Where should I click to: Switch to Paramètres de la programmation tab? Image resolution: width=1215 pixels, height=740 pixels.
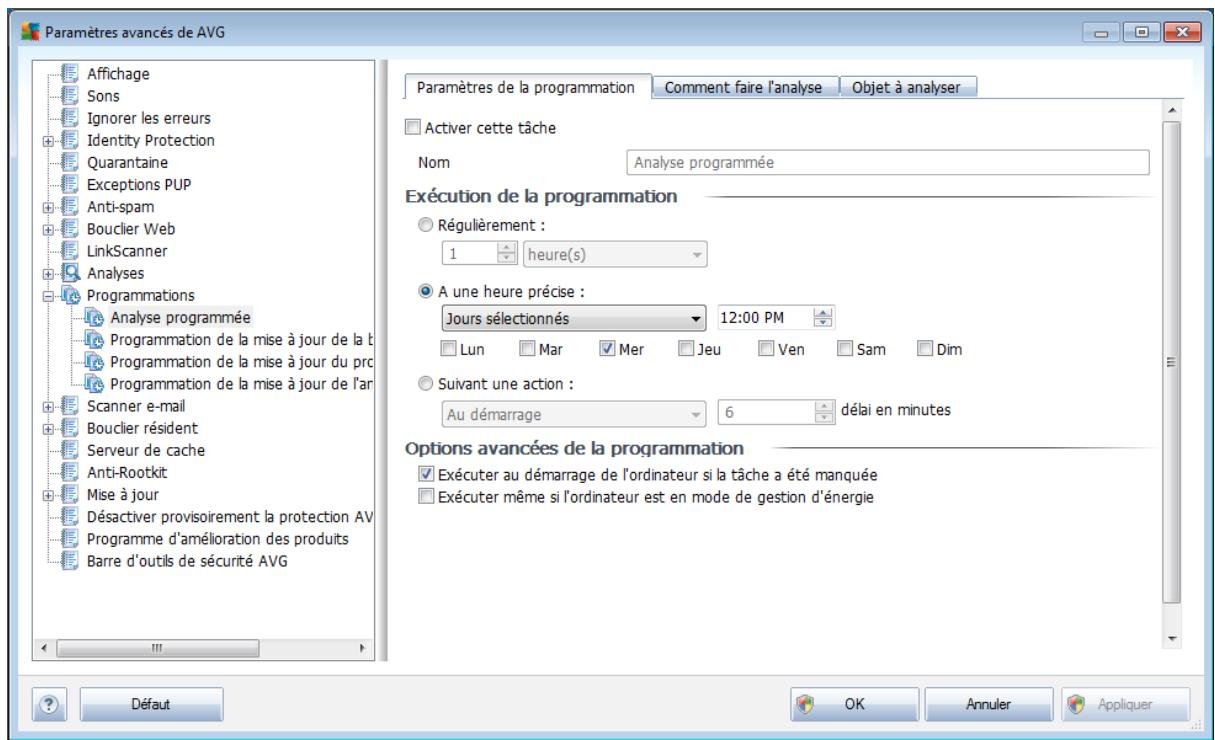[526, 87]
